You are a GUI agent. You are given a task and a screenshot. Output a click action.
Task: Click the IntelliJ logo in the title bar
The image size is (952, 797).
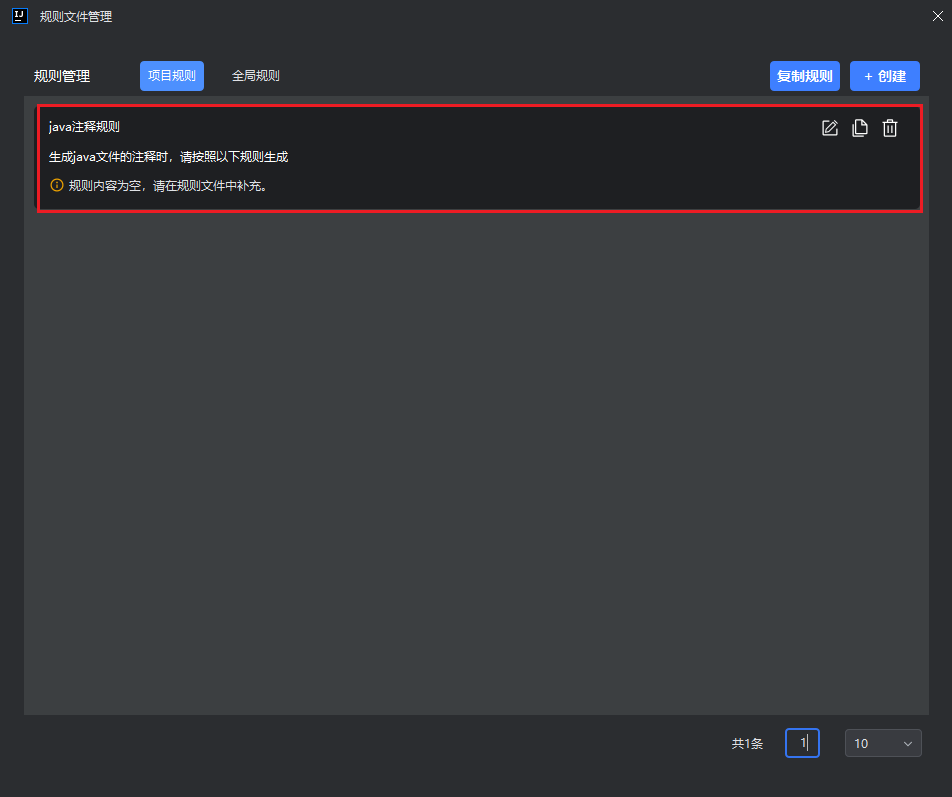(19, 16)
